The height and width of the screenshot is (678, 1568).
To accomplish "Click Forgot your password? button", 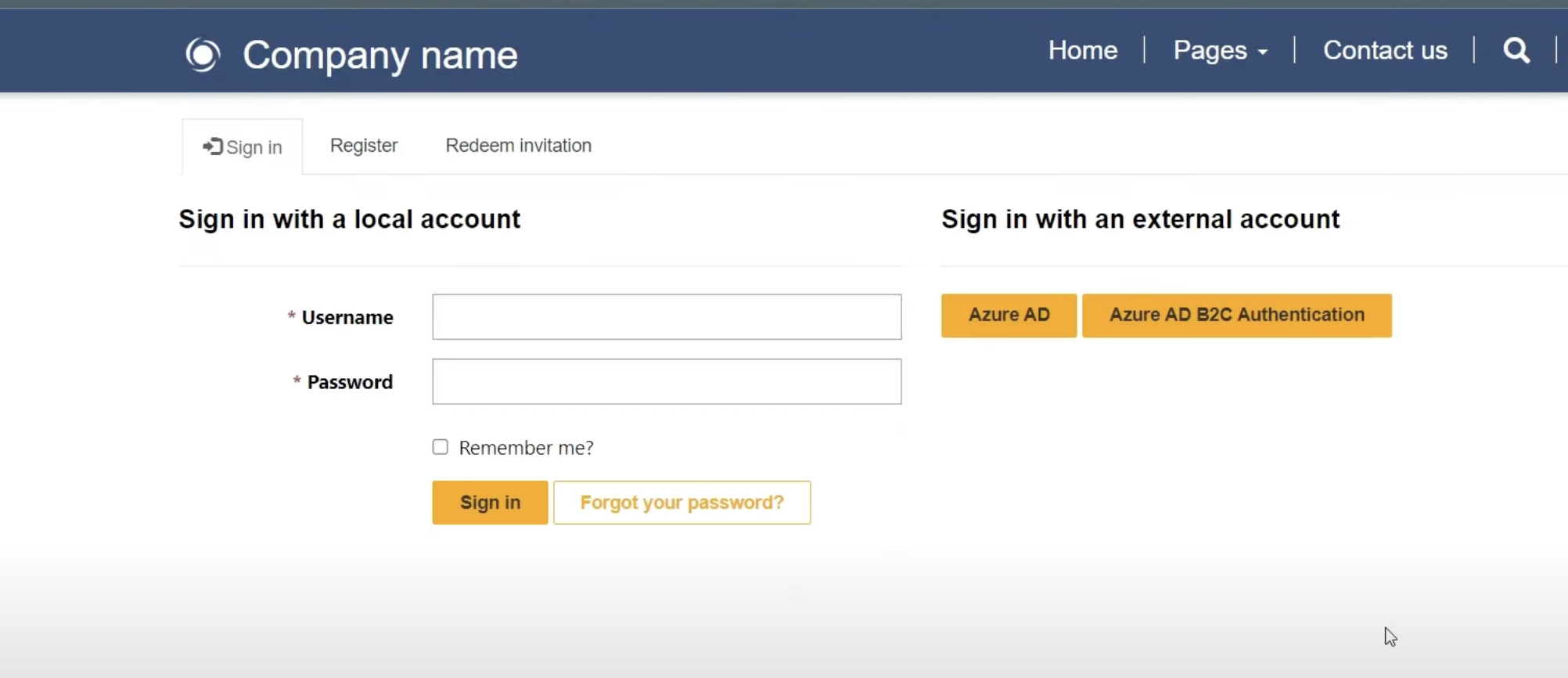I will pyautogui.click(x=682, y=503).
